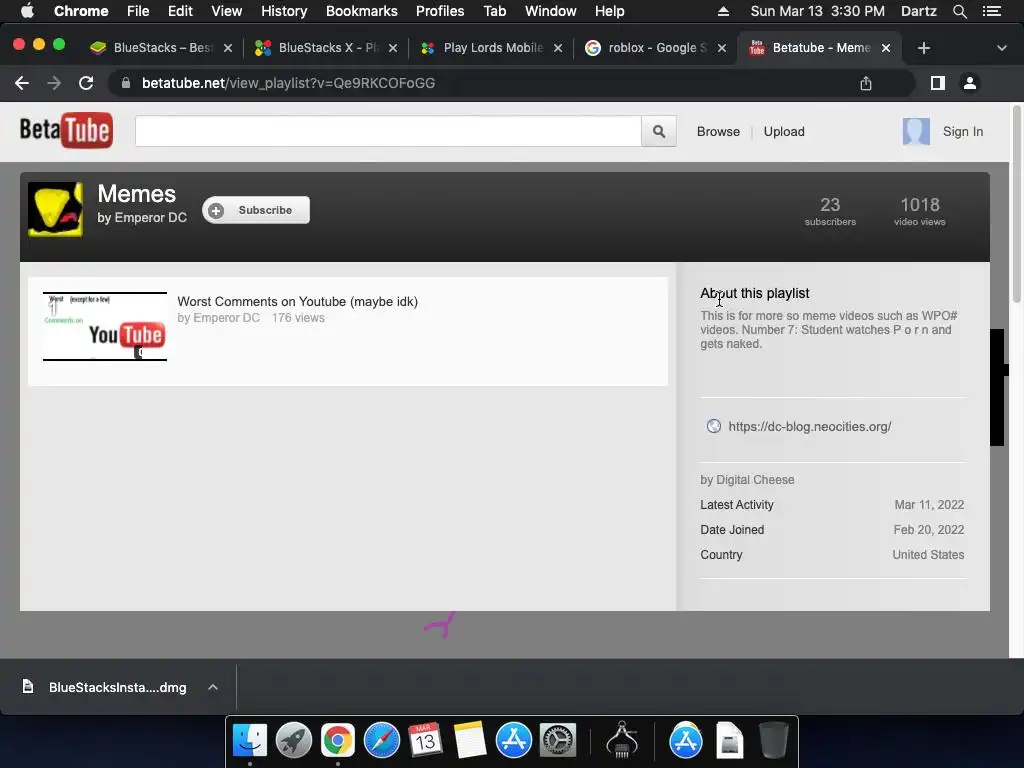Click the Dartz user name in menu bar
The width and height of the screenshot is (1024, 768).
[x=919, y=11]
